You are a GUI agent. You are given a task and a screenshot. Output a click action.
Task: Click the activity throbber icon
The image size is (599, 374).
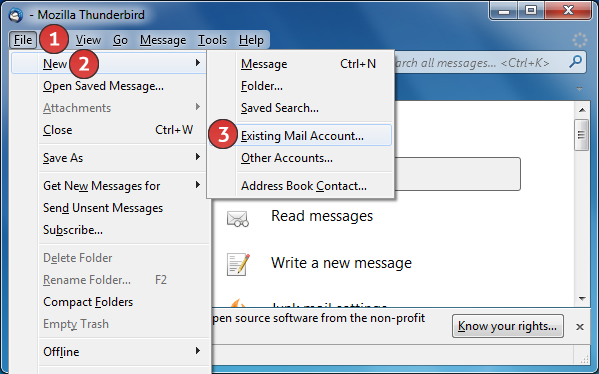click(580, 40)
